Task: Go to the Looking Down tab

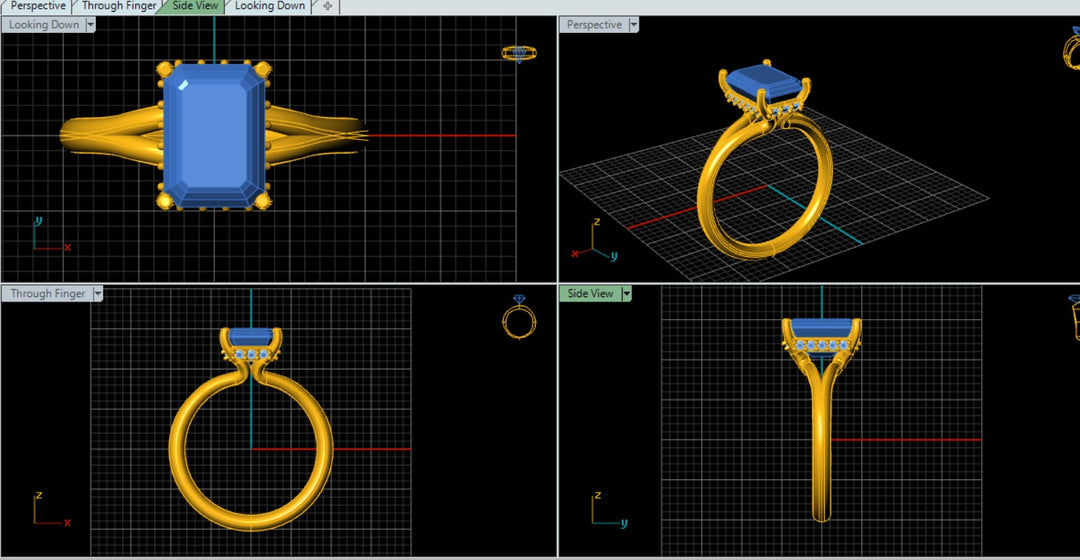Action: [269, 6]
